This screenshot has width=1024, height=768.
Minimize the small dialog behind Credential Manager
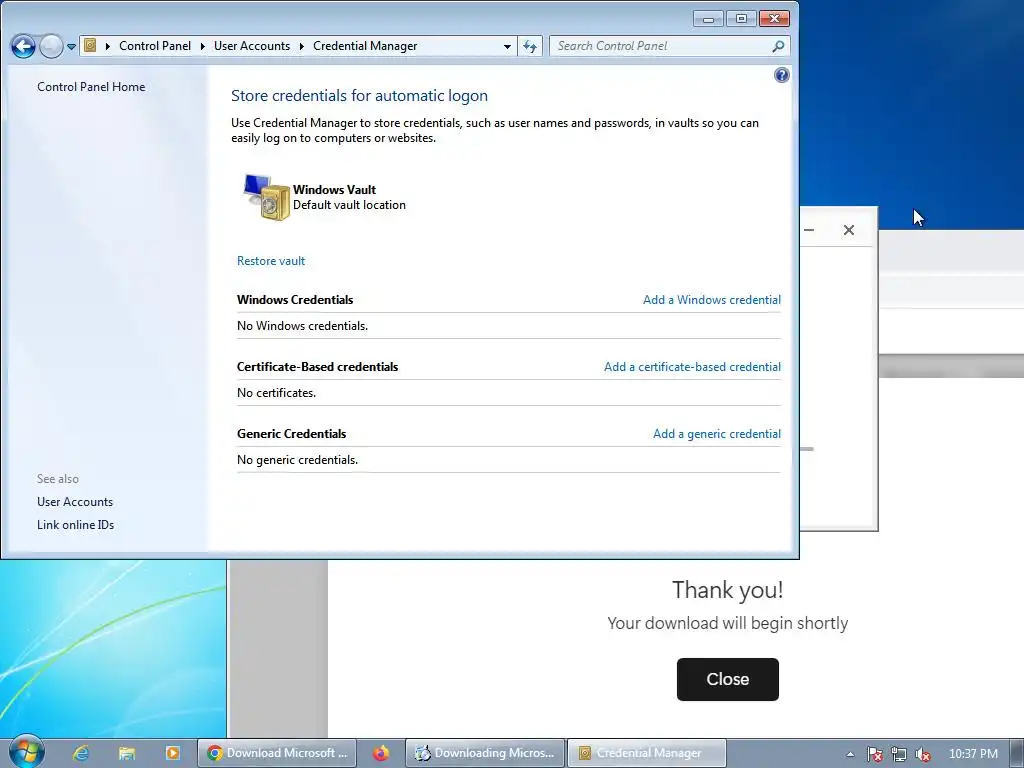(809, 230)
